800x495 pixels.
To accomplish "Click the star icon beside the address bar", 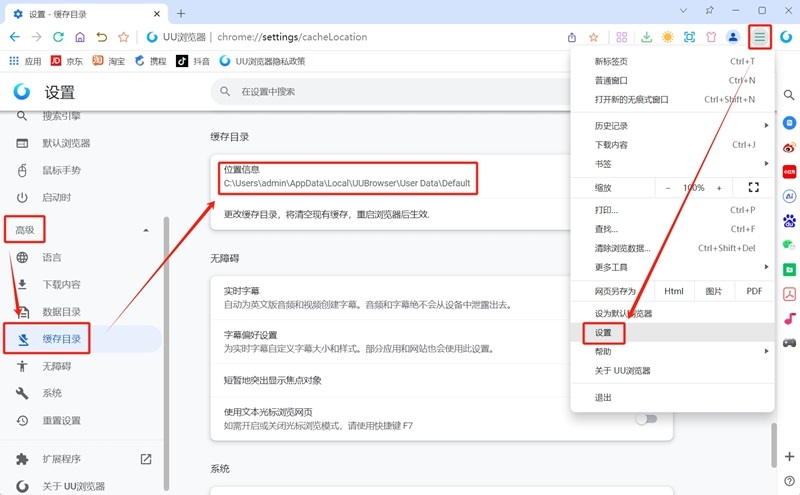I will [x=123, y=37].
